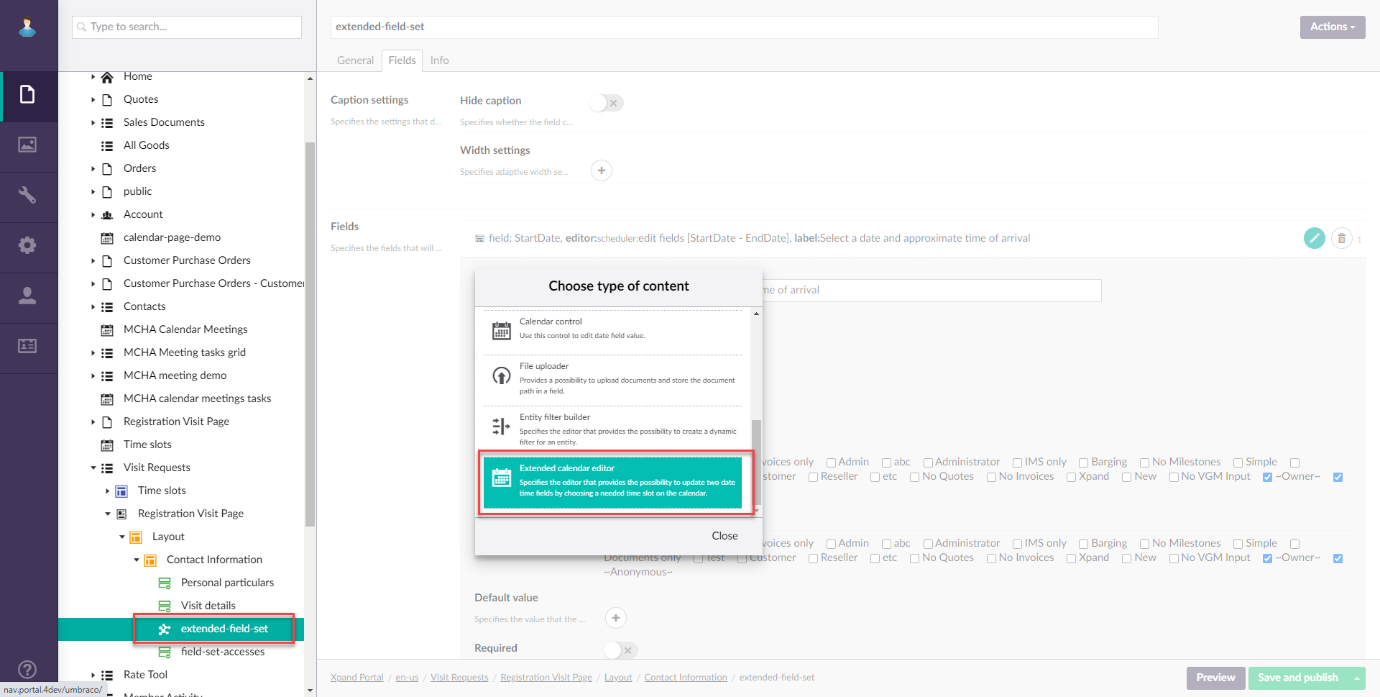This screenshot has width=1380, height=697.
Task: Select the Entity filter builder icon
Action: pos(501,424)
